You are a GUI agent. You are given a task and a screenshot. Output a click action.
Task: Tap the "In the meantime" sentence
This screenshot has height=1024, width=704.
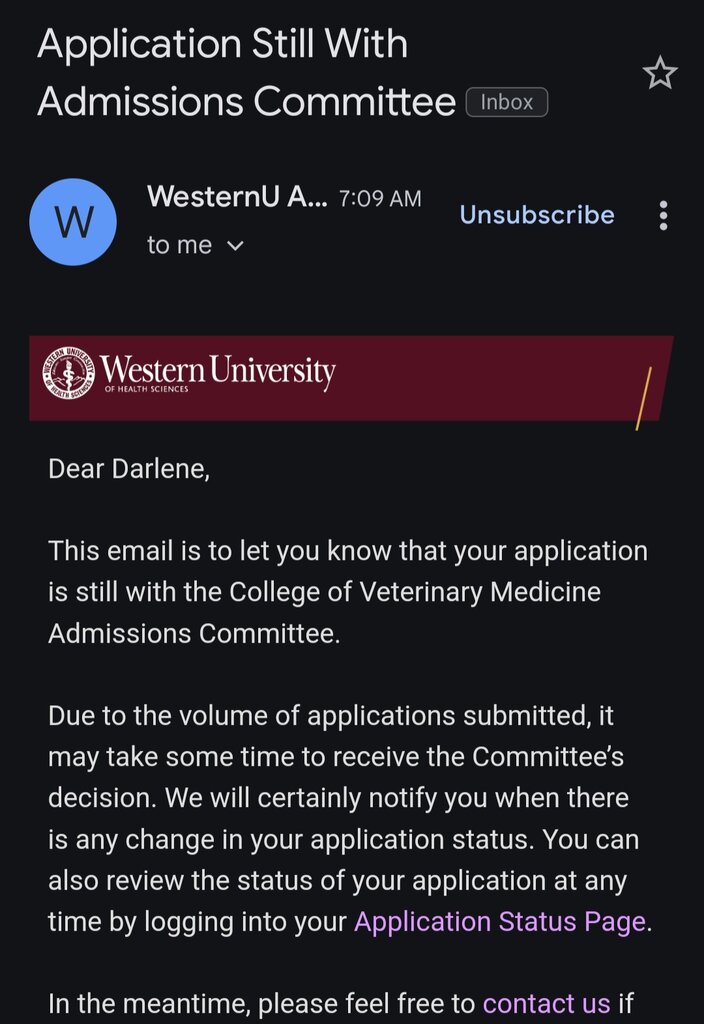coord(341,1003)
